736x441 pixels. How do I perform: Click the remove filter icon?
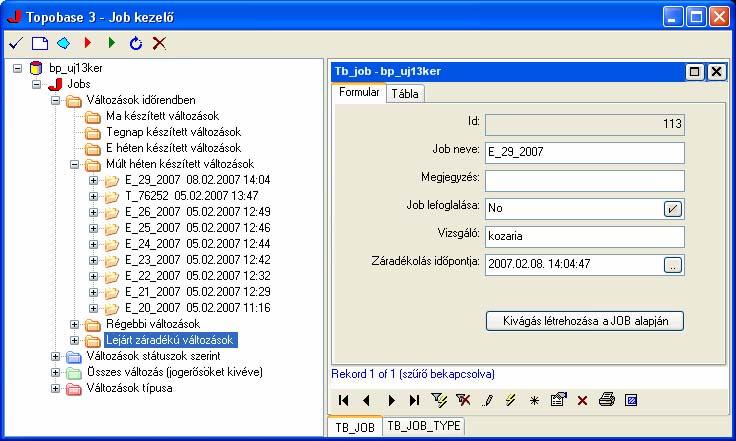[x=463, y=400]
